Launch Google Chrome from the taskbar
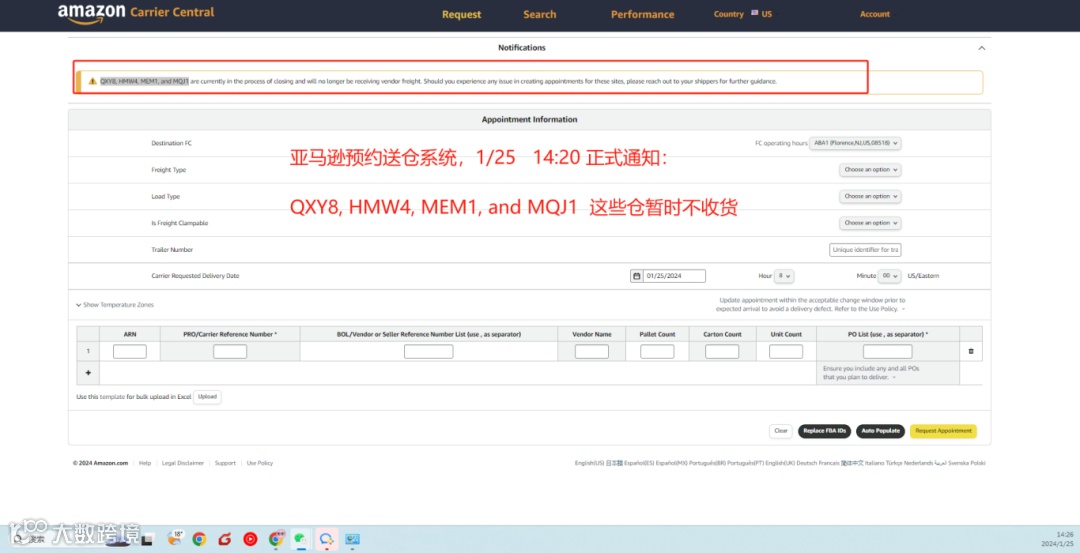The image size is (1080, 553). 199,539
